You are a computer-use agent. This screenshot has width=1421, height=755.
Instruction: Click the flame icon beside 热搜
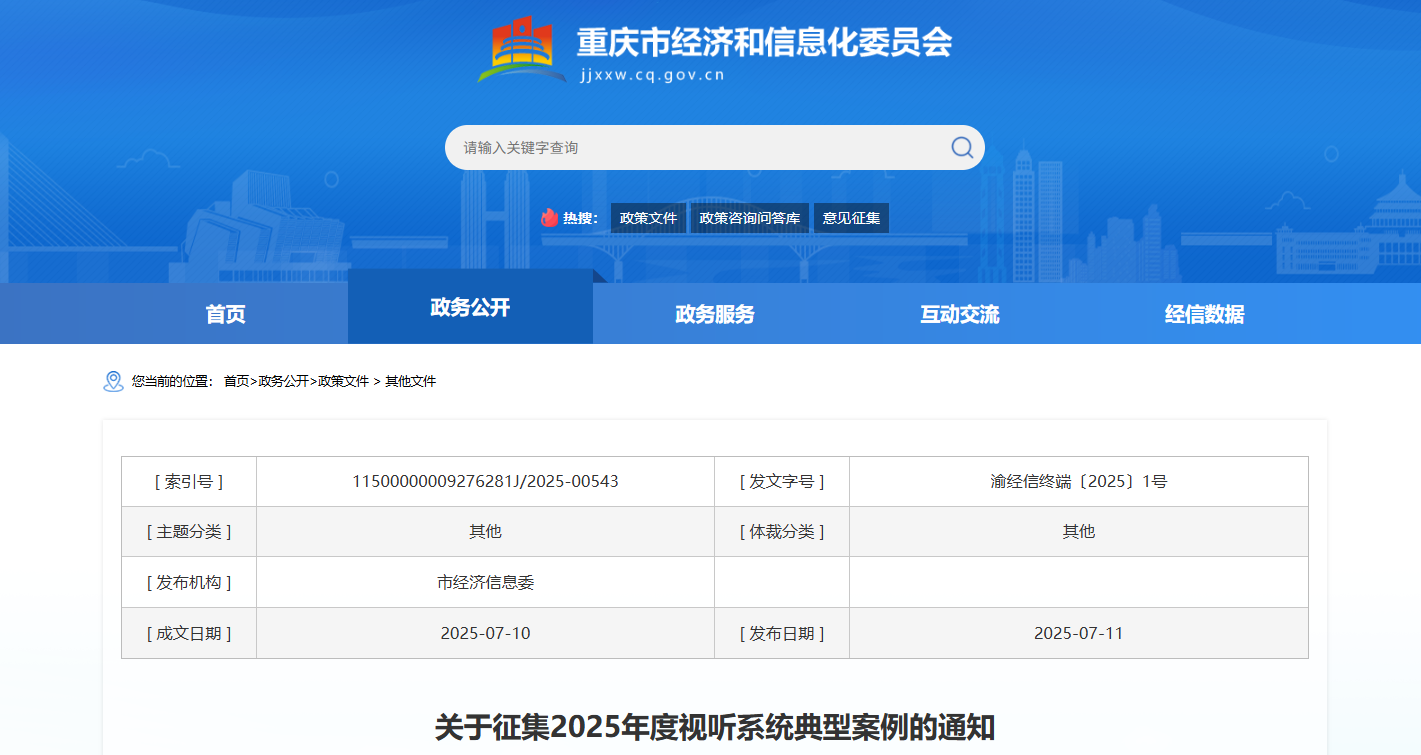(x=549, y=218)
